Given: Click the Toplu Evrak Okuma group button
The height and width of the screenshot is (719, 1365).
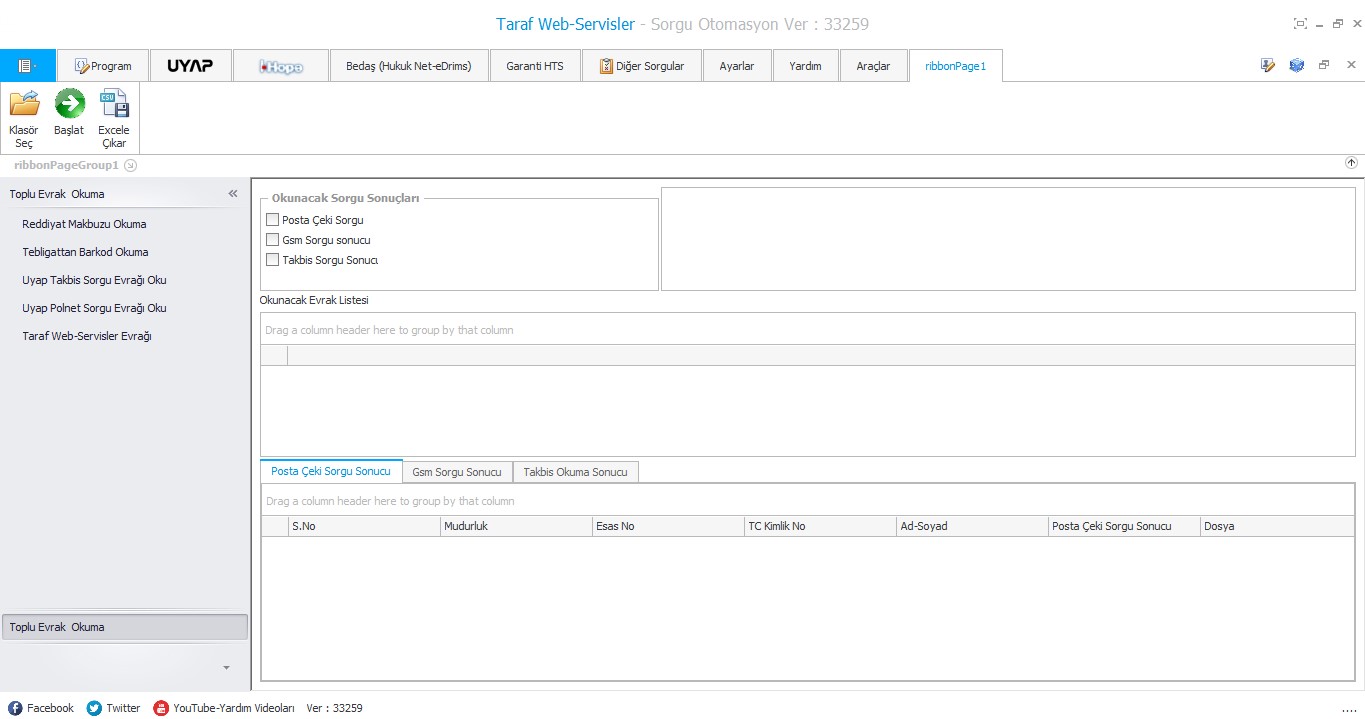Looking at the screenshot, I should (125, 627).
